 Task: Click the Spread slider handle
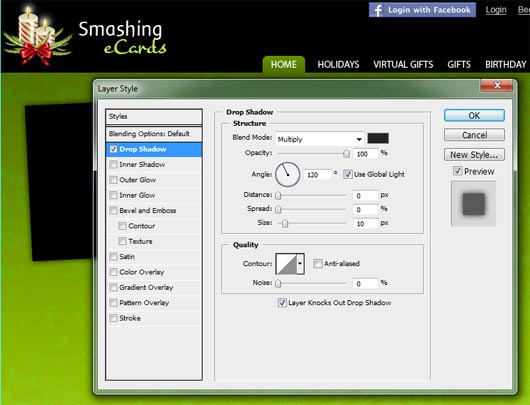[x=278, y=210]
